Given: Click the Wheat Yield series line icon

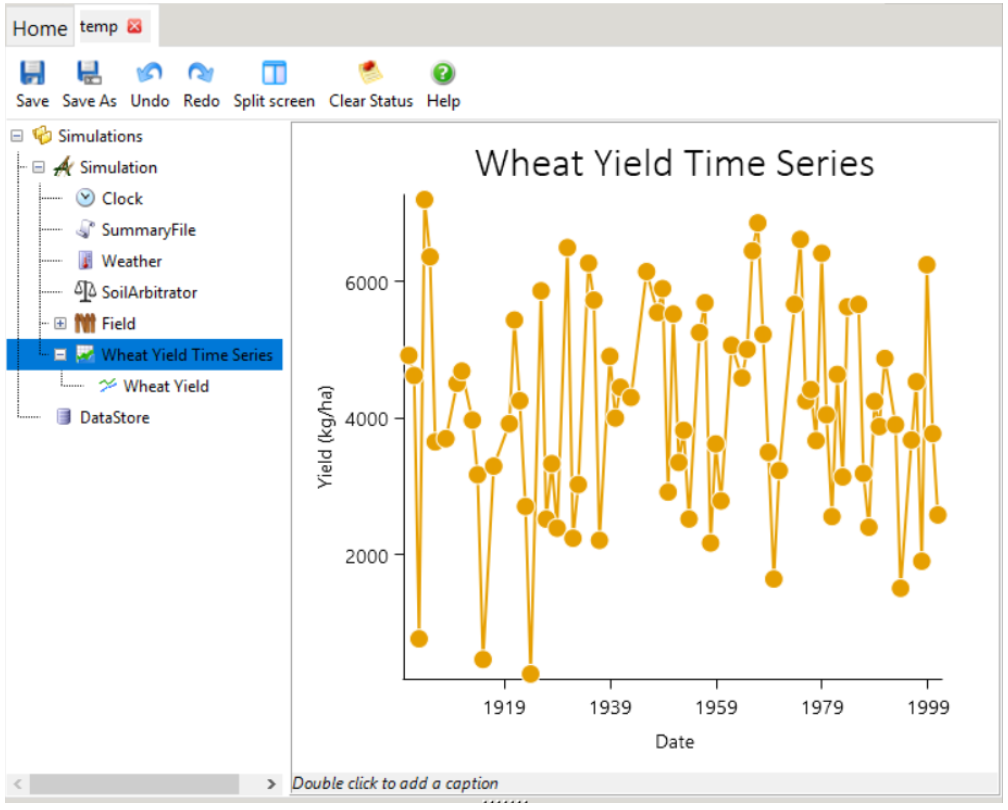Looking at the screenshot, I should pos(107,386).
